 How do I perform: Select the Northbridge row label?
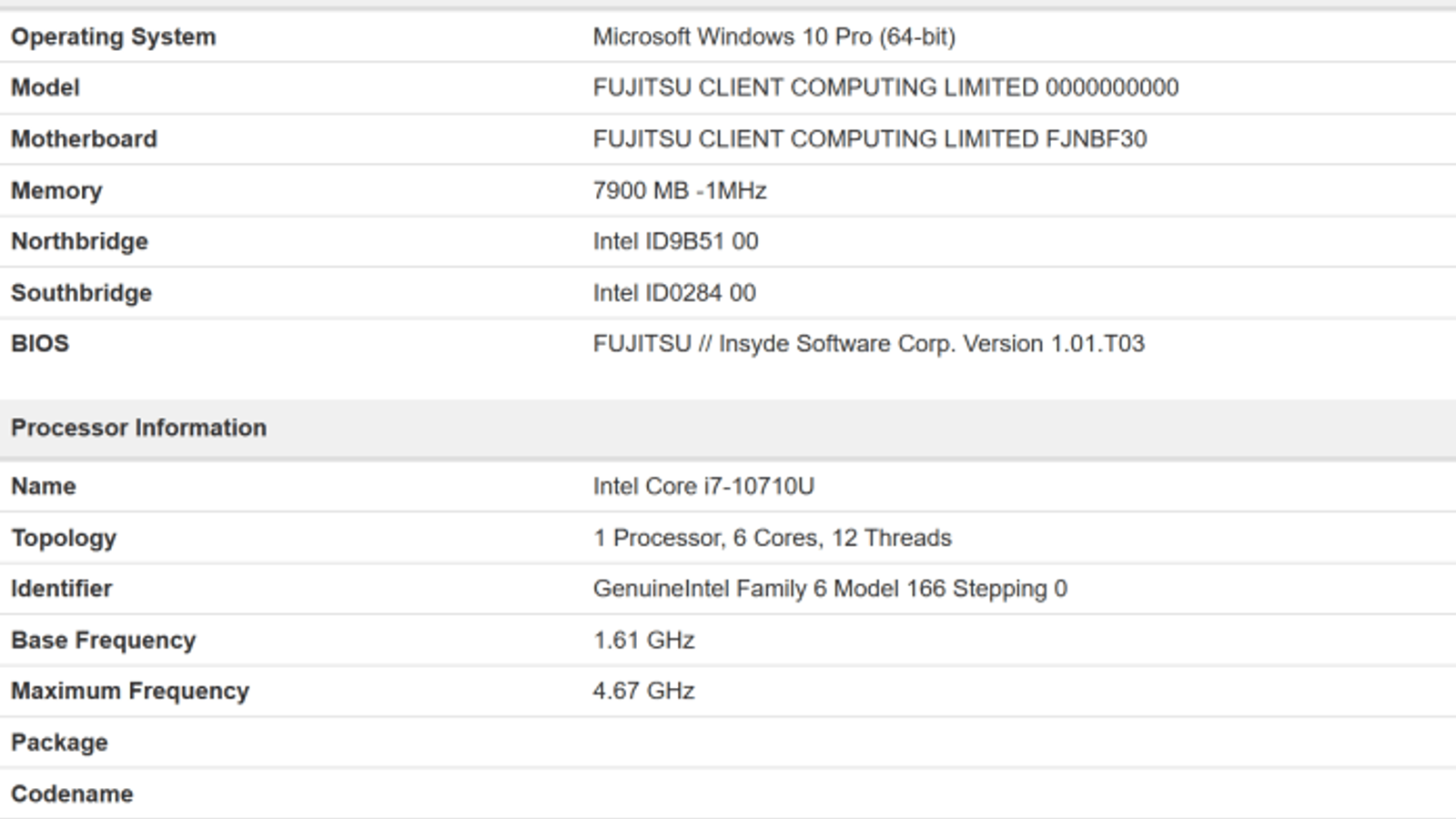pos(79,242)
